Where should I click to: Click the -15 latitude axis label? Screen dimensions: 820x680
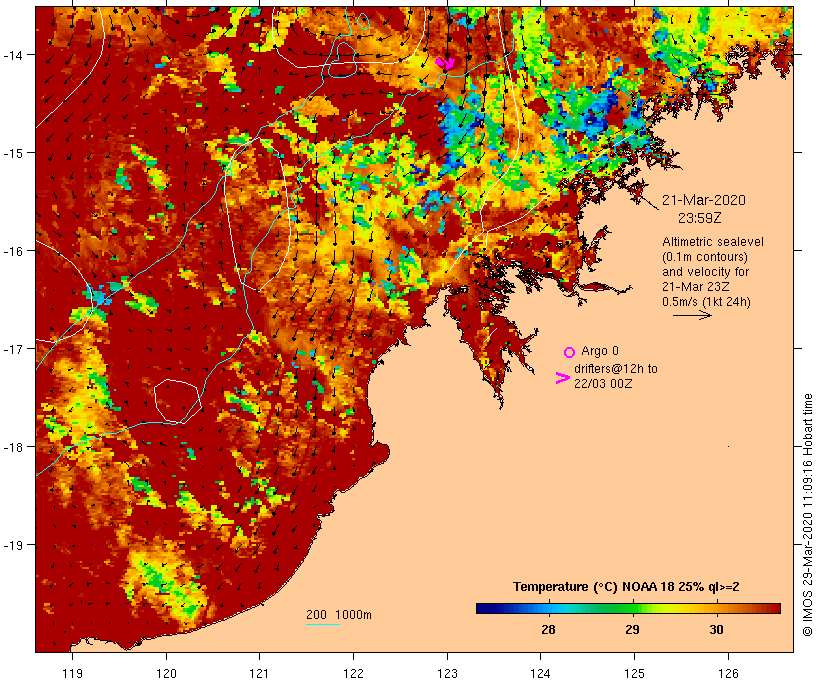[12, 153]
